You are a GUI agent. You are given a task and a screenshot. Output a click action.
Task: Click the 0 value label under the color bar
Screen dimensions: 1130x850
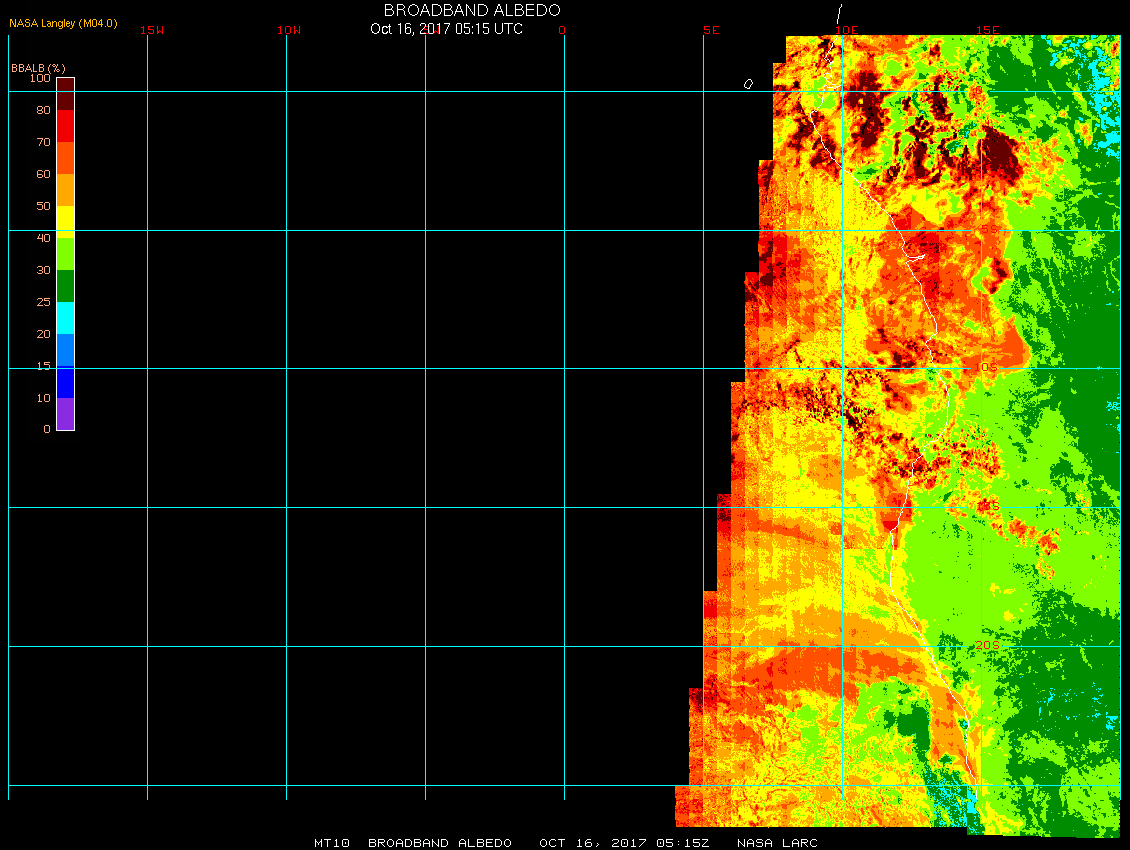click(x=46, y=430)
